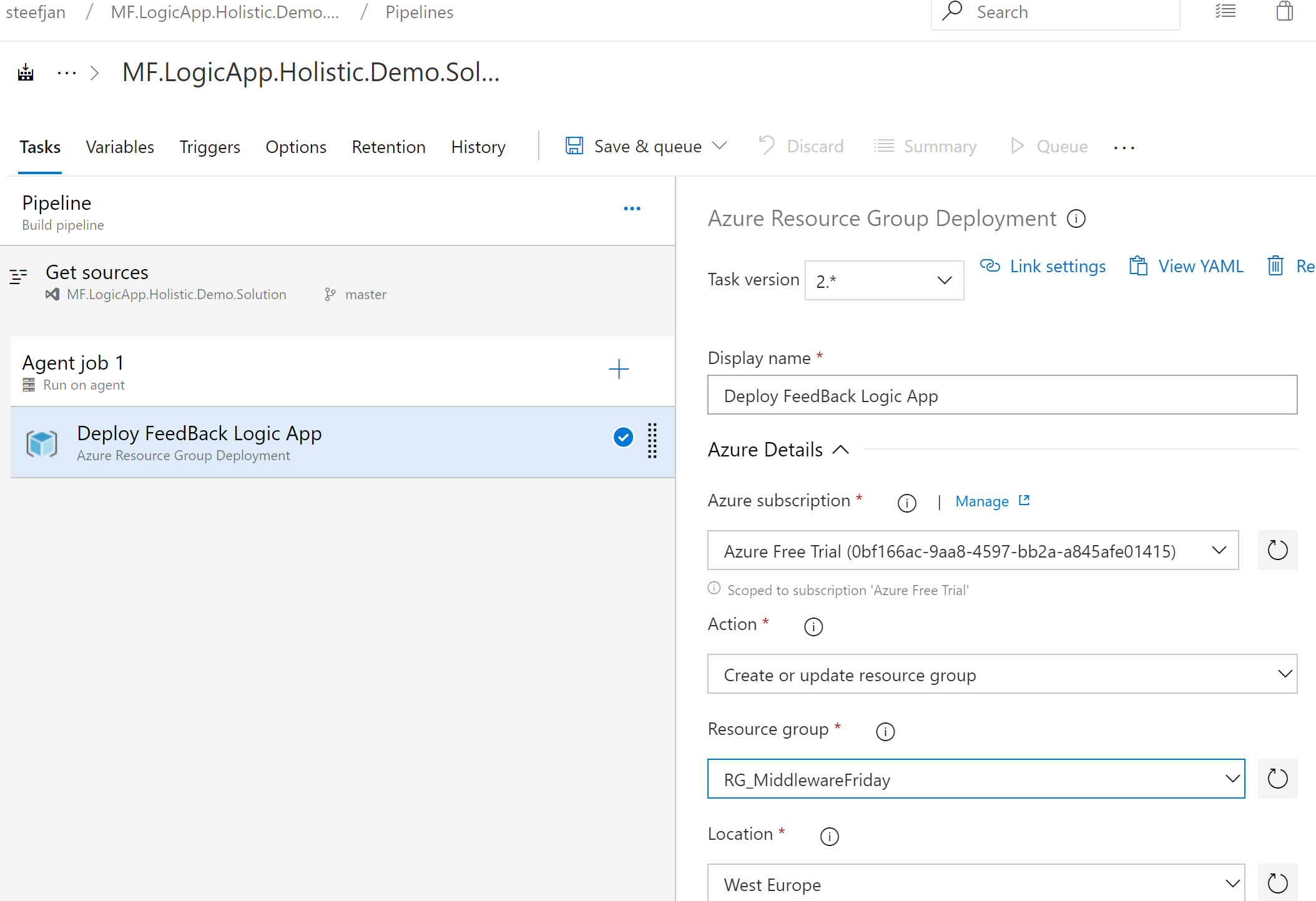
Task: Add a task to Agent job 1
Action: pyautogui.click(x=619, y=369)
